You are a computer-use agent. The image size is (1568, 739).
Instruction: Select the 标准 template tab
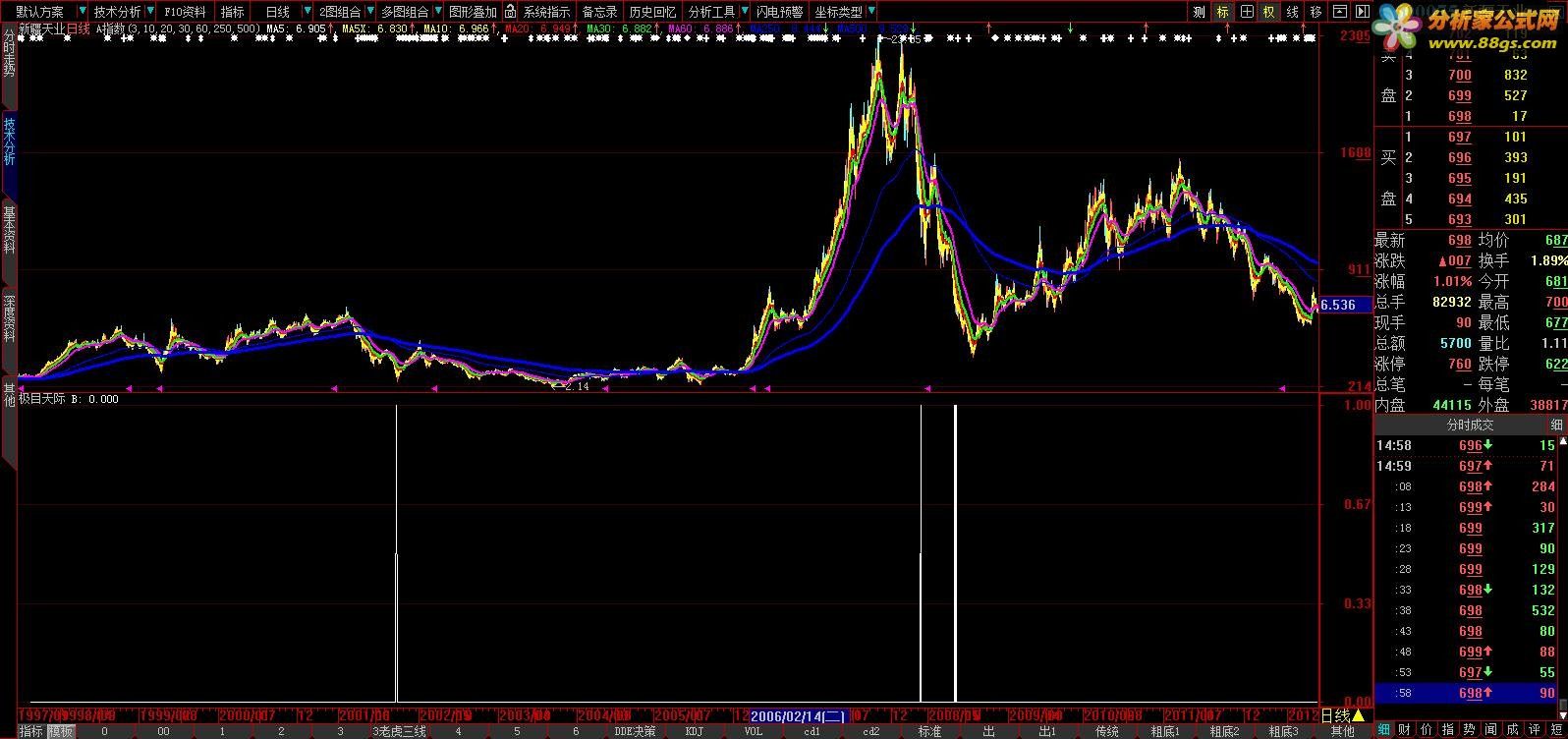(x=930, y=731)
